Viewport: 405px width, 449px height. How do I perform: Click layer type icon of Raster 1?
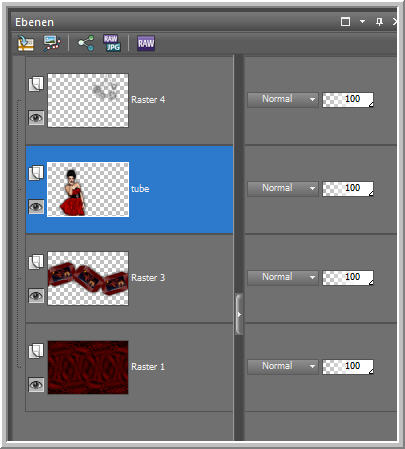(36, 351)
